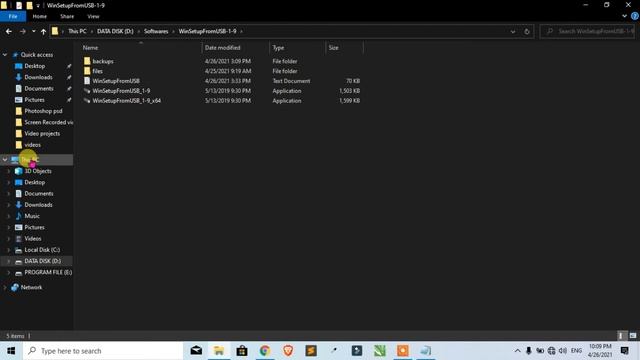Click Softwares in the address breadcrumb
Image resolution: width=640 pixels, height=360 pixels.
(156, 31)
